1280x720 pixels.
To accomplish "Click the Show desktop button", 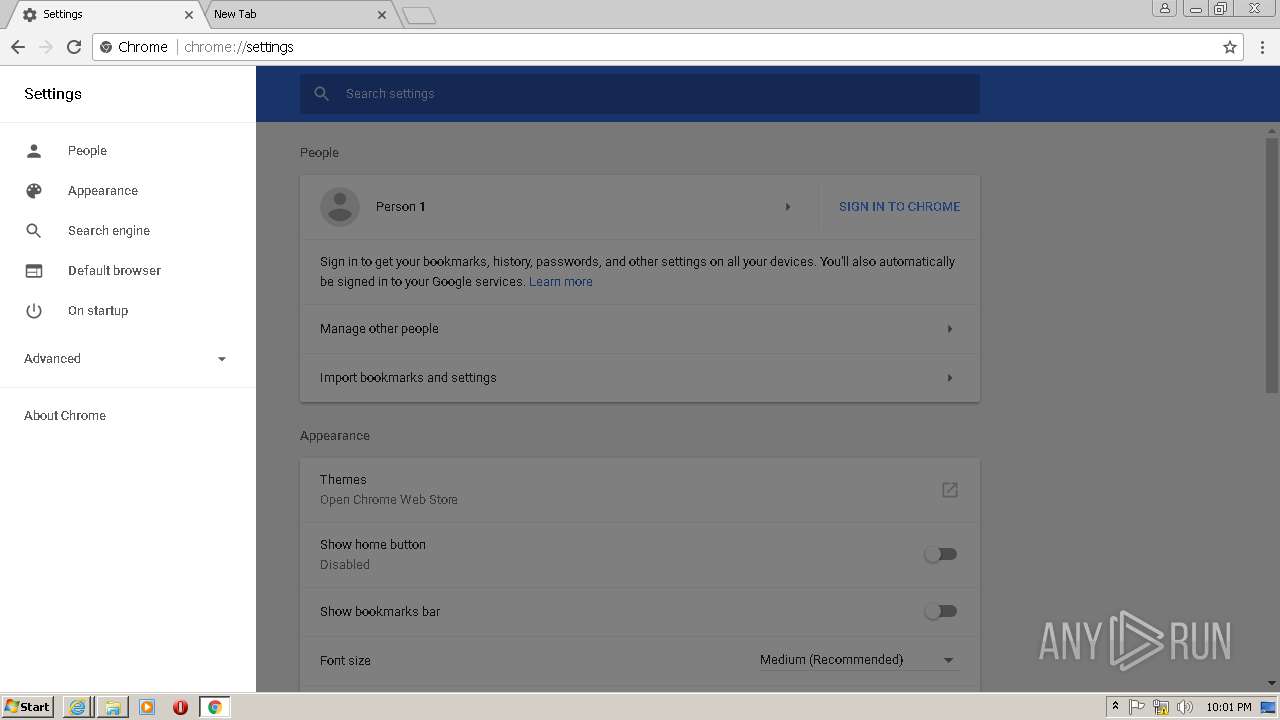I will 1270,707.
